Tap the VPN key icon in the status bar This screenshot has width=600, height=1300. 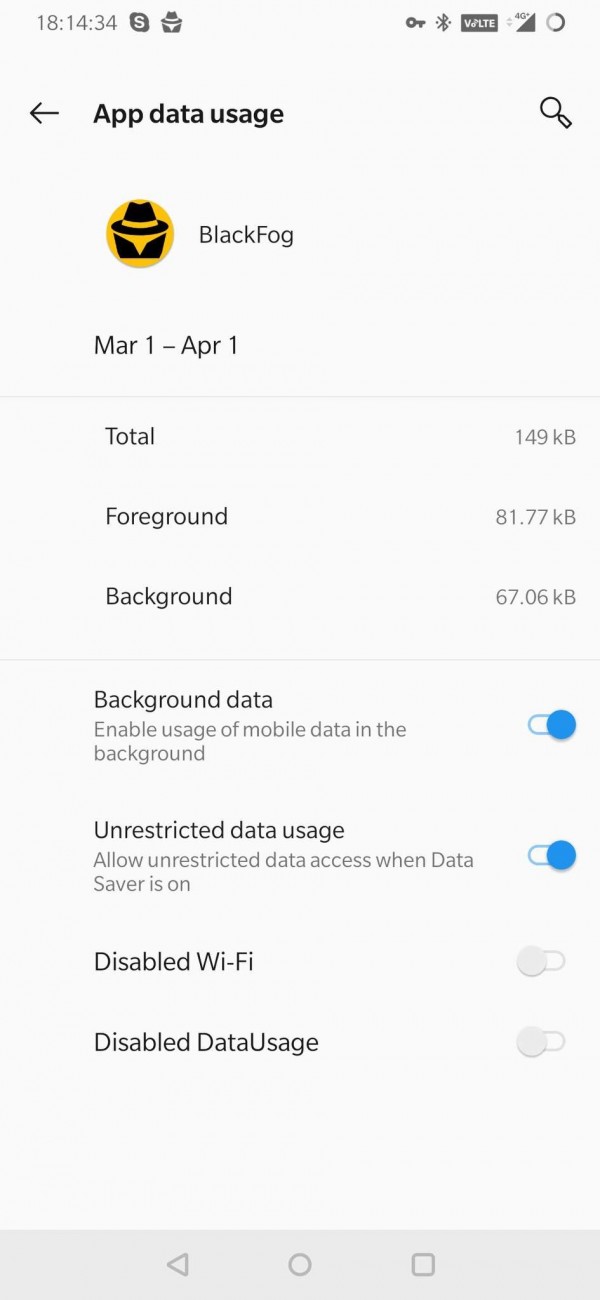click(x=415, y=21)
